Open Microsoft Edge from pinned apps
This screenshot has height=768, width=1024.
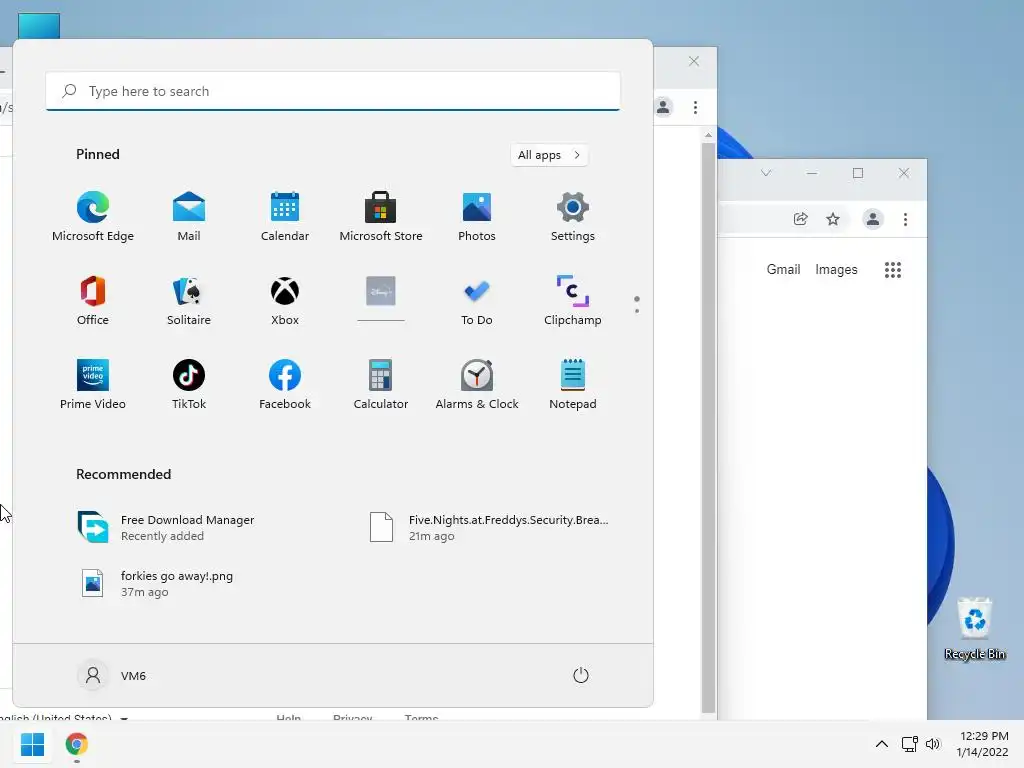(93, 217)
